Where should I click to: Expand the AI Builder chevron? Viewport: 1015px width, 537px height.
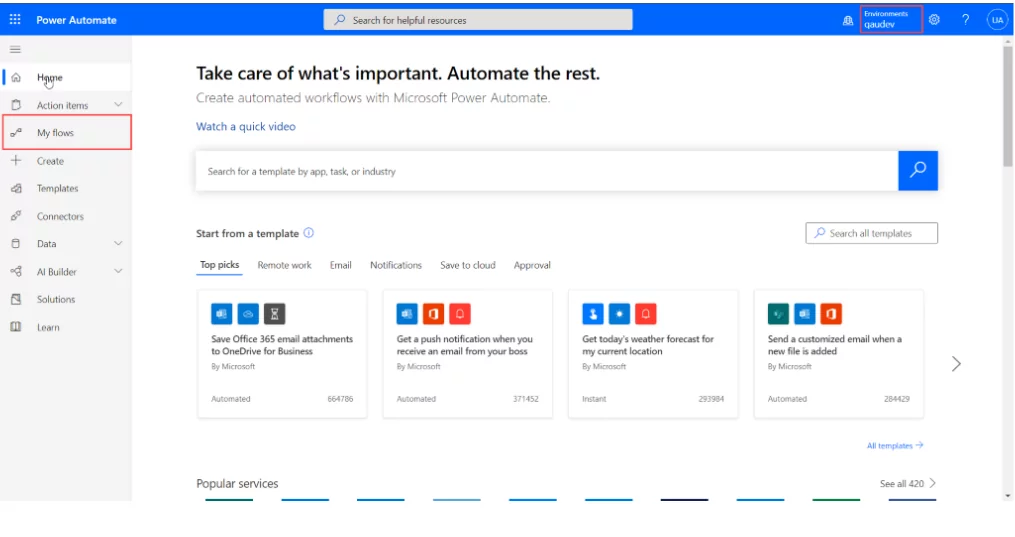coord(118,272)
